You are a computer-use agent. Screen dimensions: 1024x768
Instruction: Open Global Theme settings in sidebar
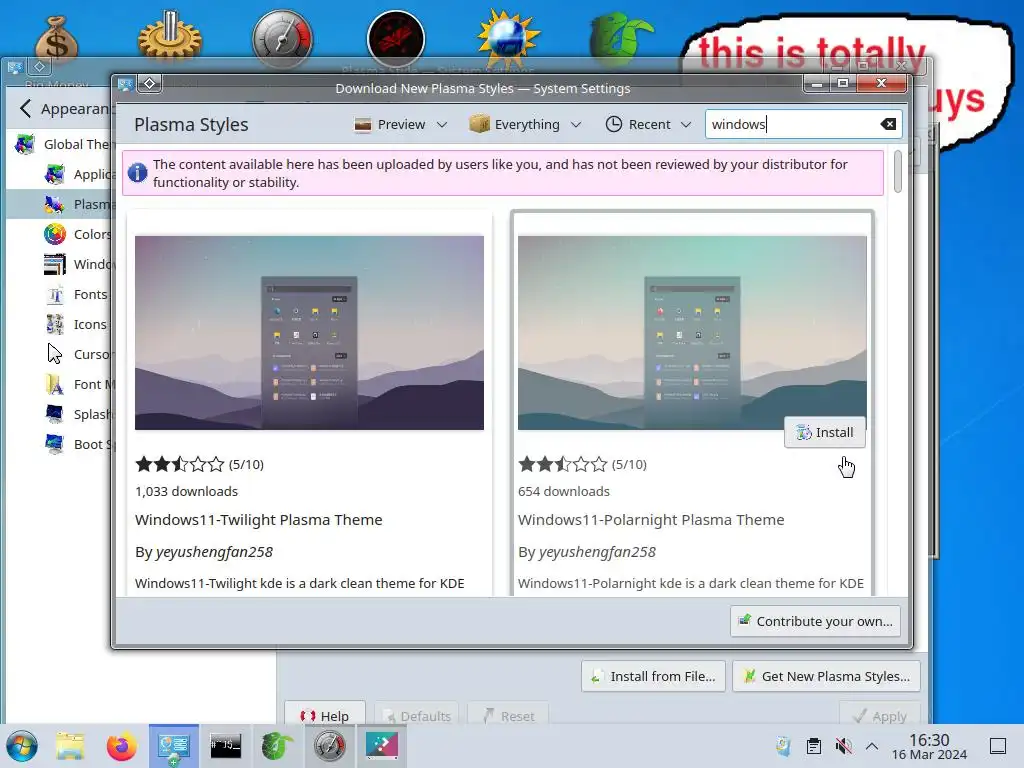point(77,144)
